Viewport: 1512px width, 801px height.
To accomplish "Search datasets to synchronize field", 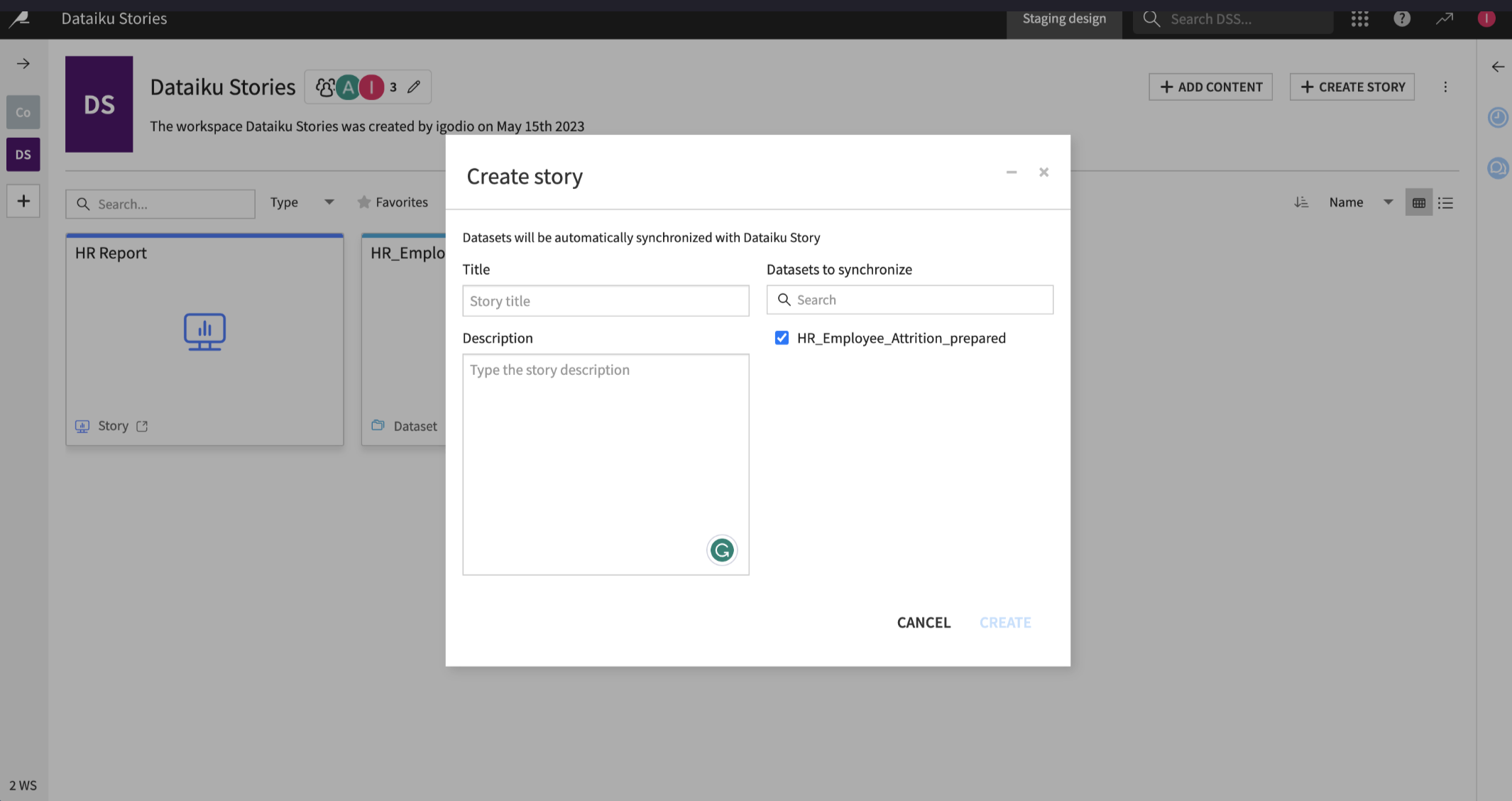I will click(910, 300).
